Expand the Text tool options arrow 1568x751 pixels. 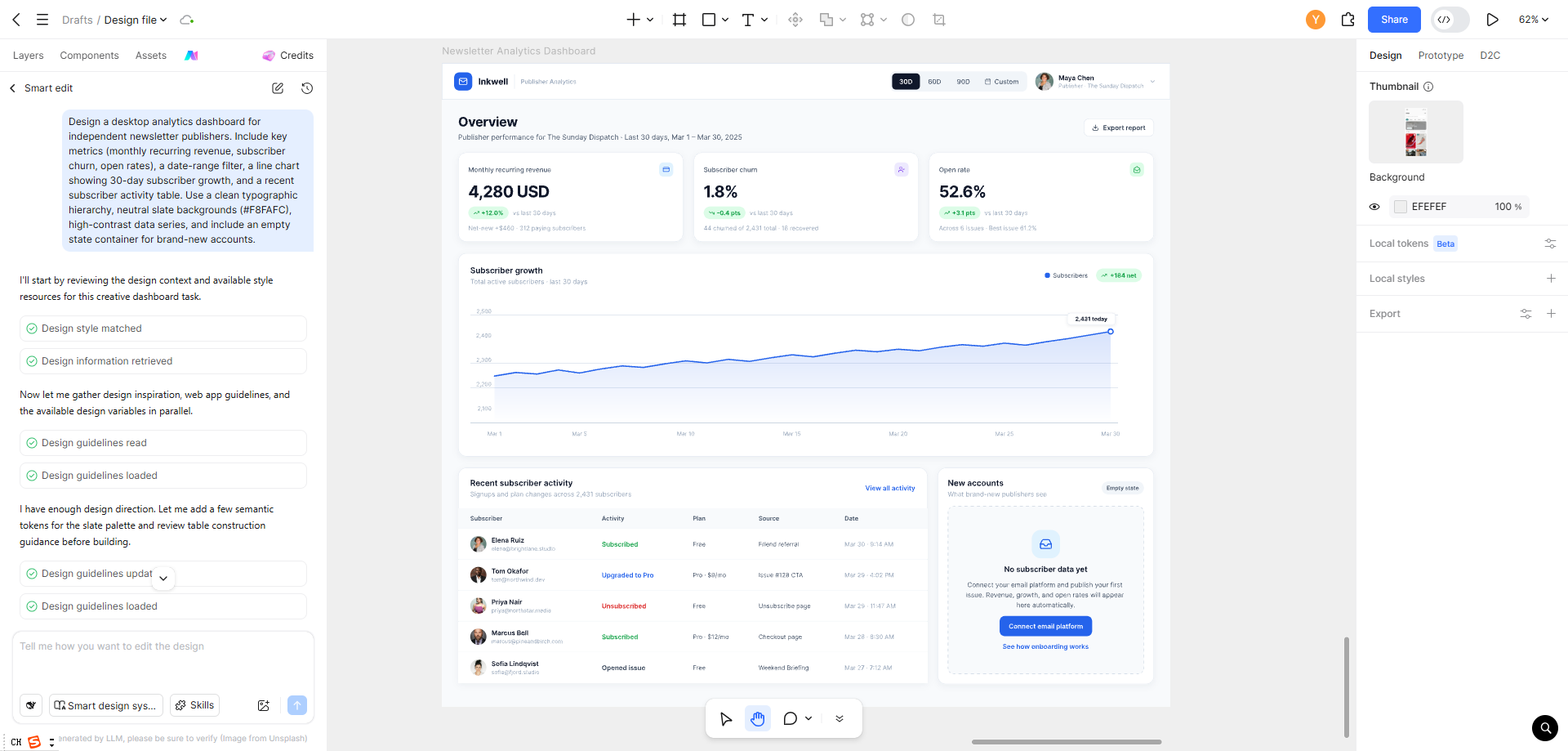pyautogui.click(x=764, y=20)
